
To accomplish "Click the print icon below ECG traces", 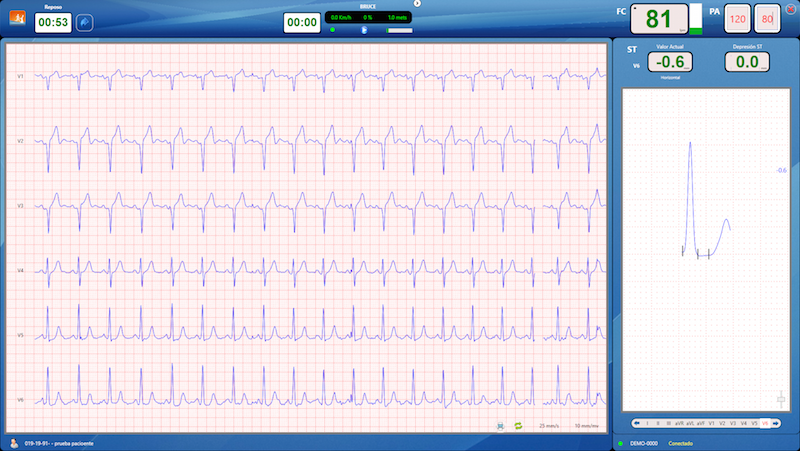I will [x=499, y=426].
